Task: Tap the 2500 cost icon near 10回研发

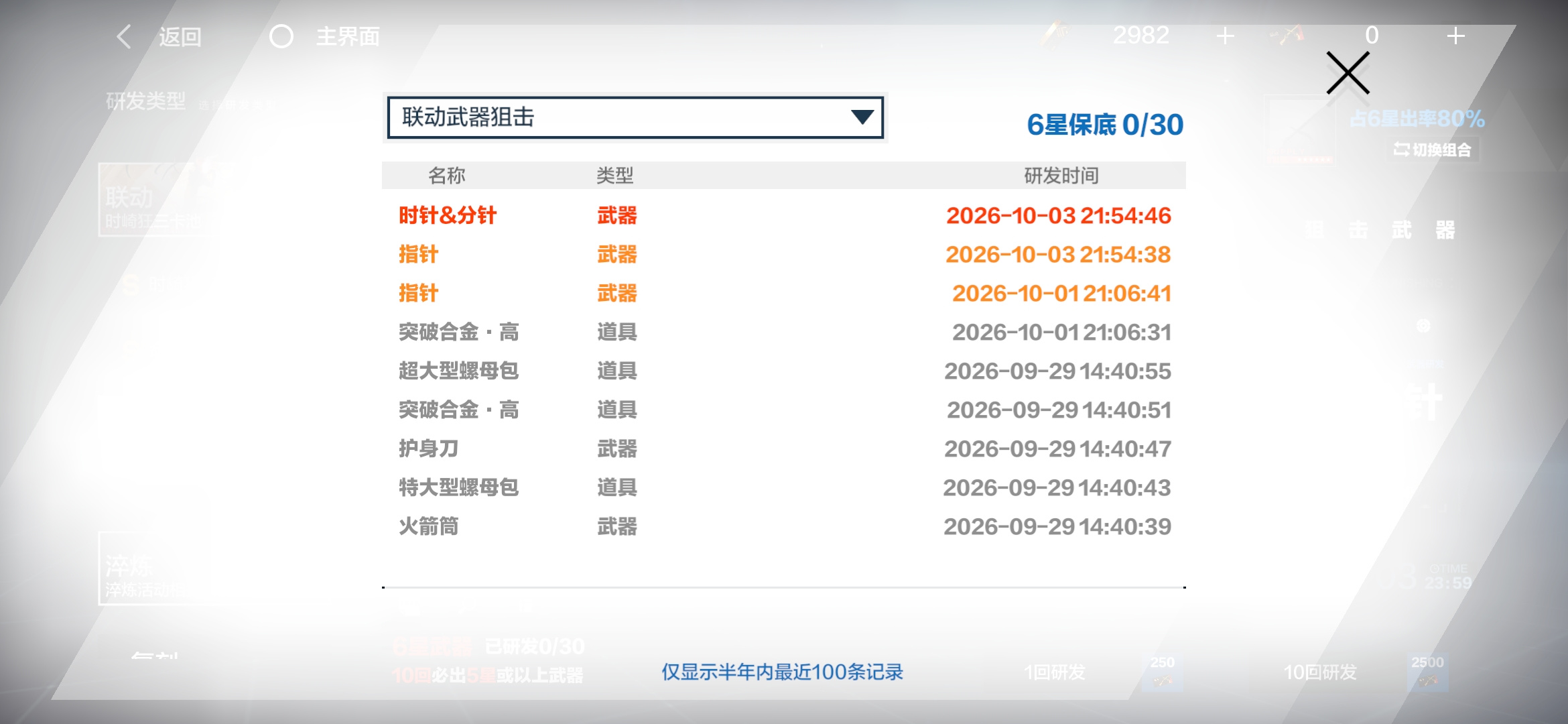Action: pyautogui.click(x=1427, y=672)
